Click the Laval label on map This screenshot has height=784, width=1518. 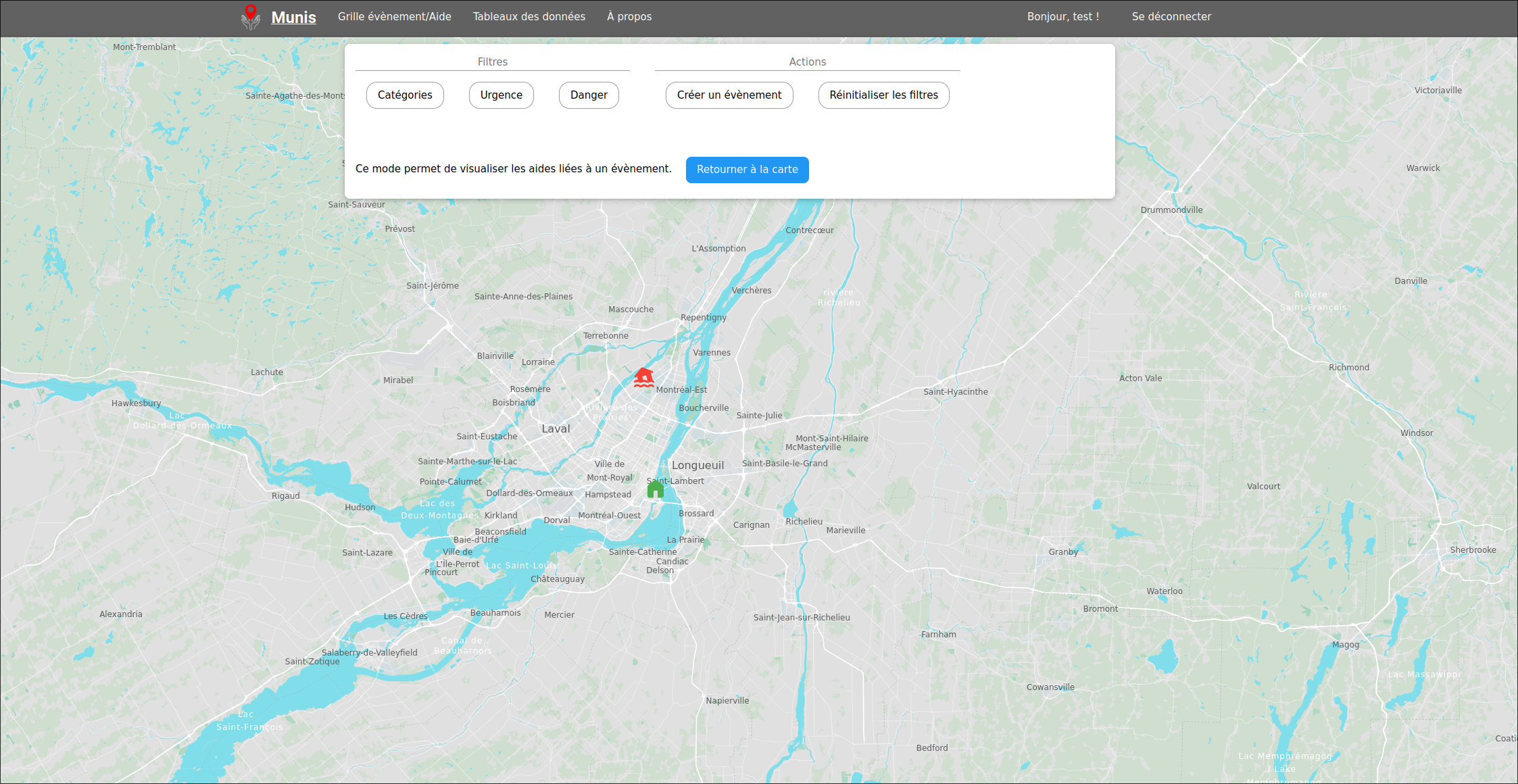pyautogui.click(x=556, y=428)
